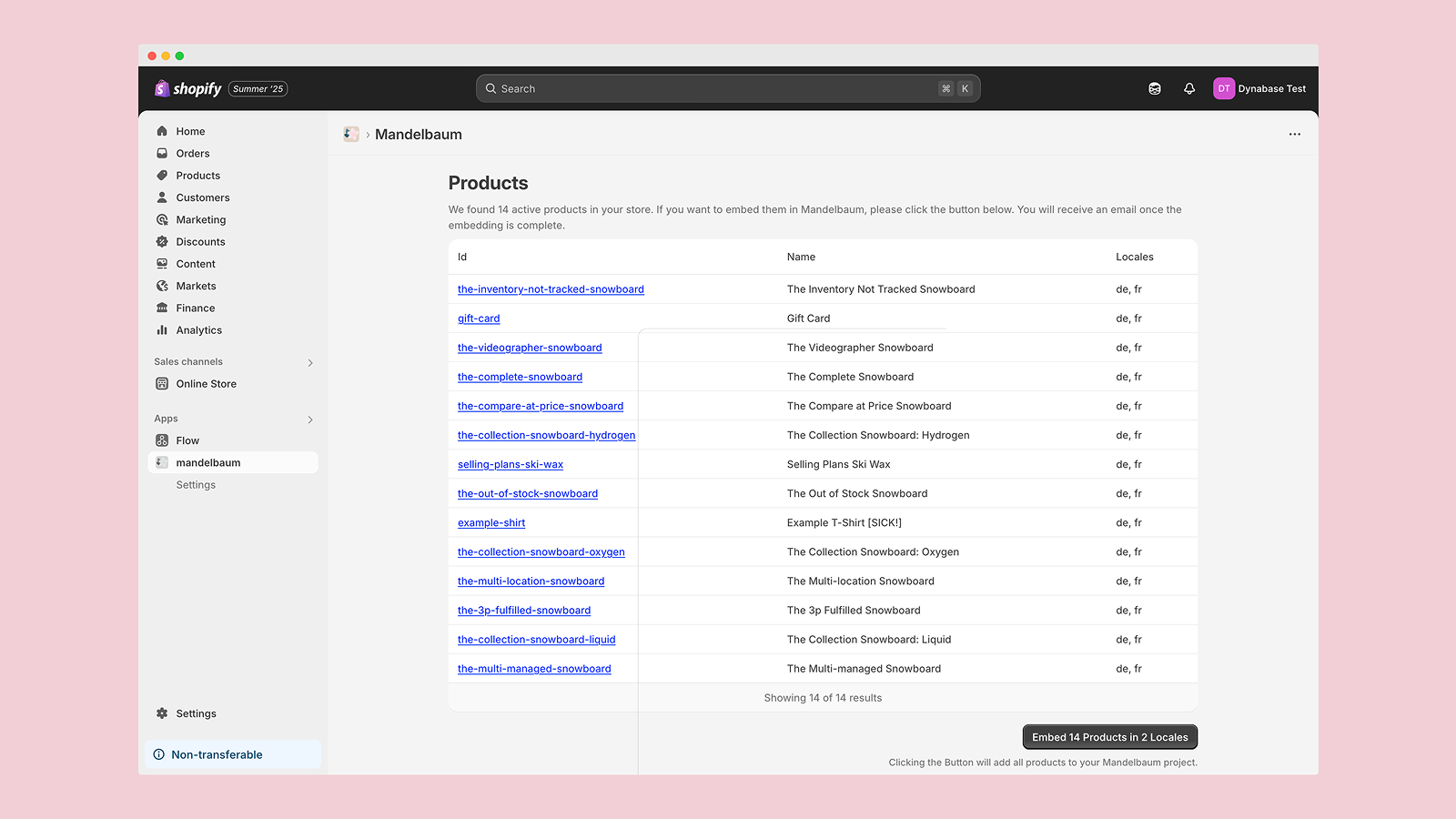This screenshot has height=819, width=1456.
Task: Click the Finance bank icon
Action: 162,308
